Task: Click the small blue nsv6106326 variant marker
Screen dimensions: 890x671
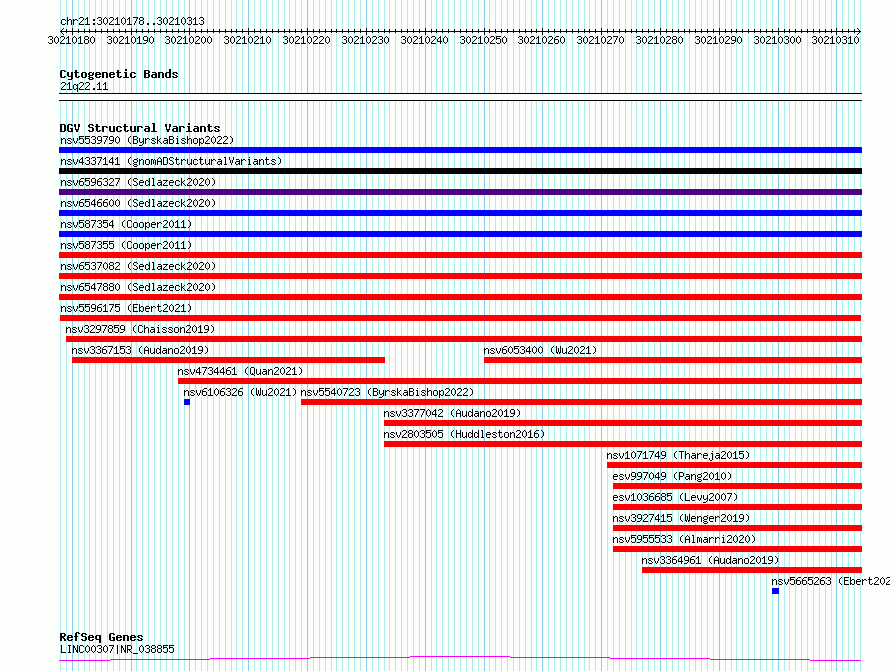Action: tap(187, 402)
